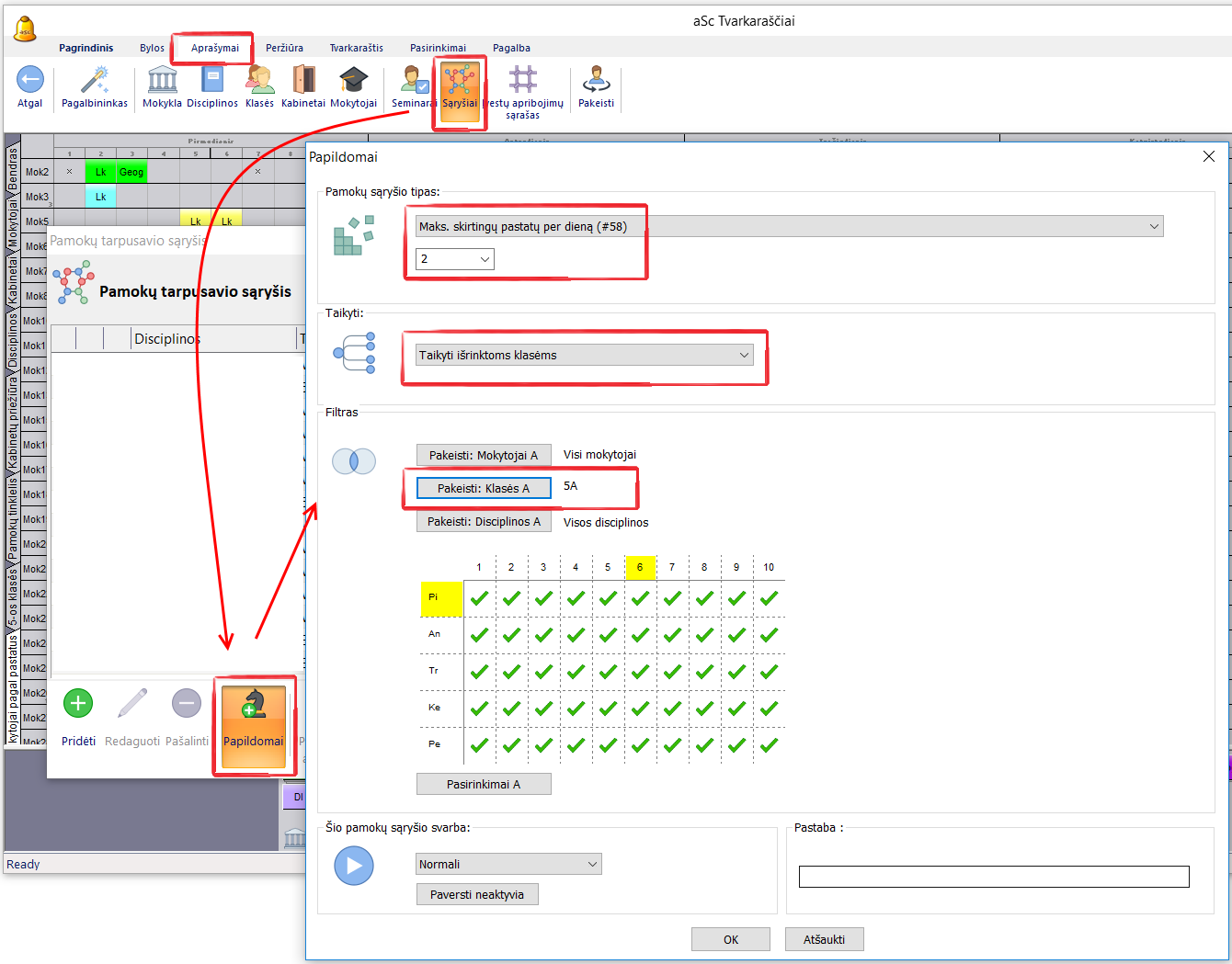
Task: Click the Pastaba note text field
Action: pyautogui.click(x=994, y=876)
